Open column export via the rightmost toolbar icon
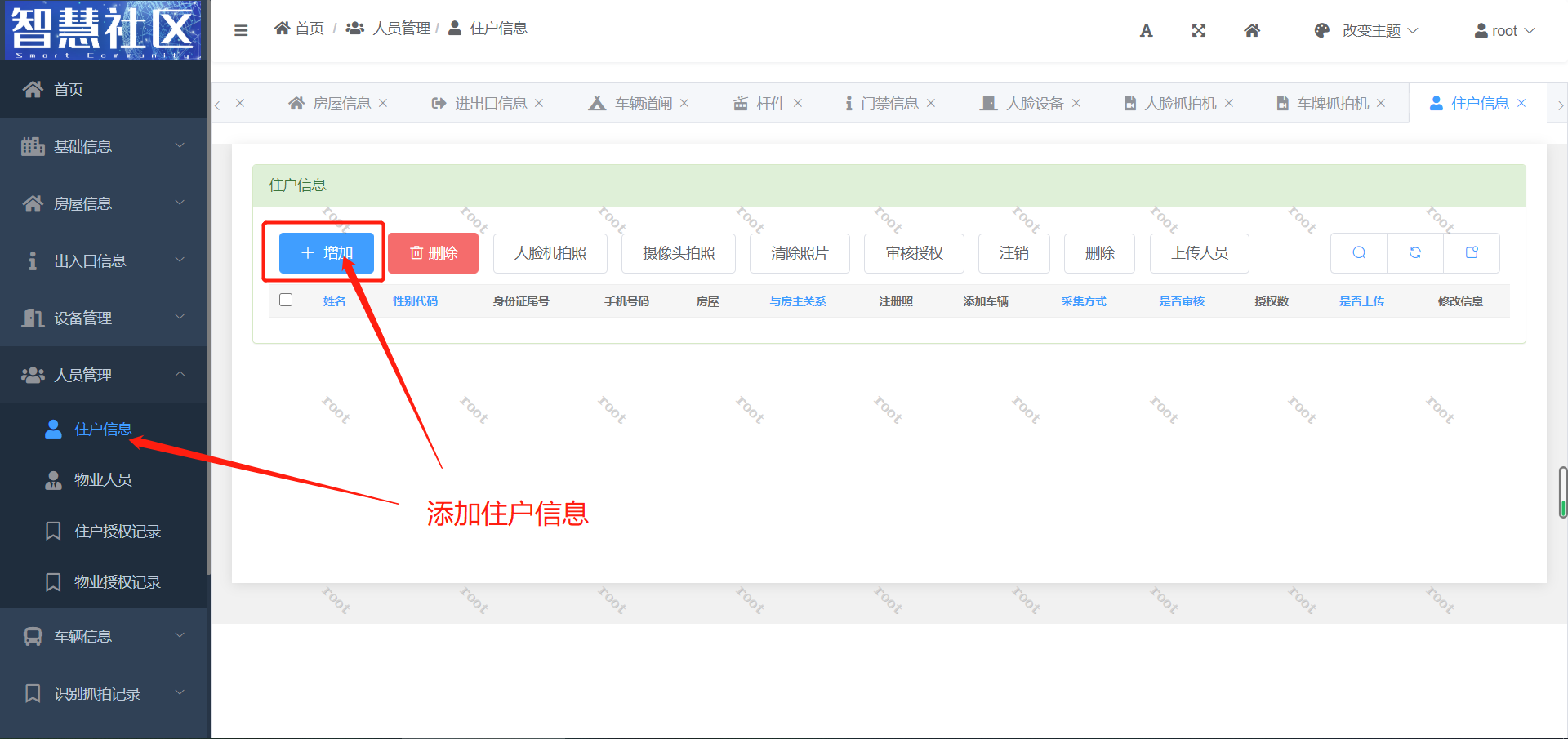 tap(1471, 253)
